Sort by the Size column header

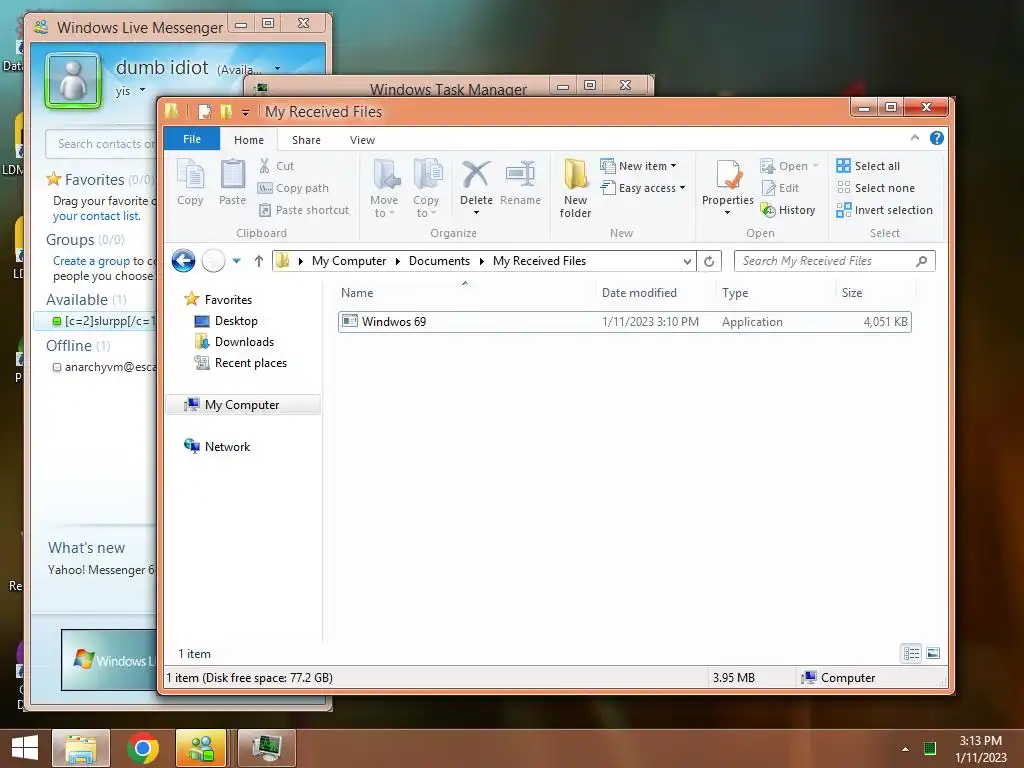(x=875, y=293)
